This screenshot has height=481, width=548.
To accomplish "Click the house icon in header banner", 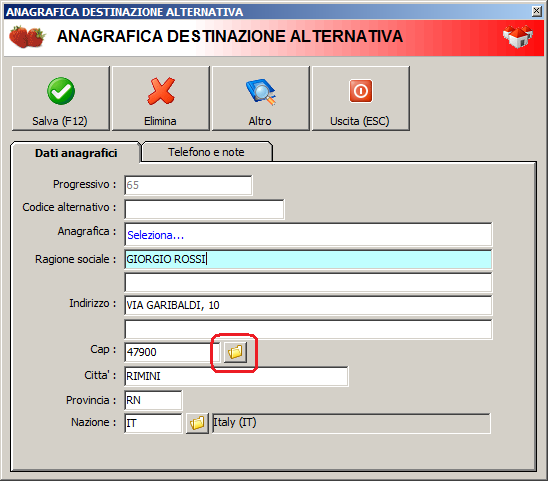I will click(518, 36).
